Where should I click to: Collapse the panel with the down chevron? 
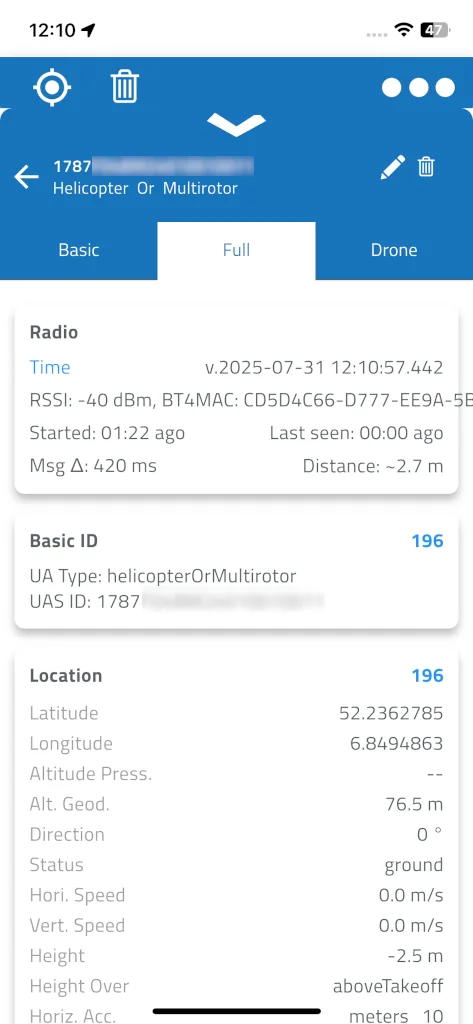pyautogui.click(x=236, y=124)
